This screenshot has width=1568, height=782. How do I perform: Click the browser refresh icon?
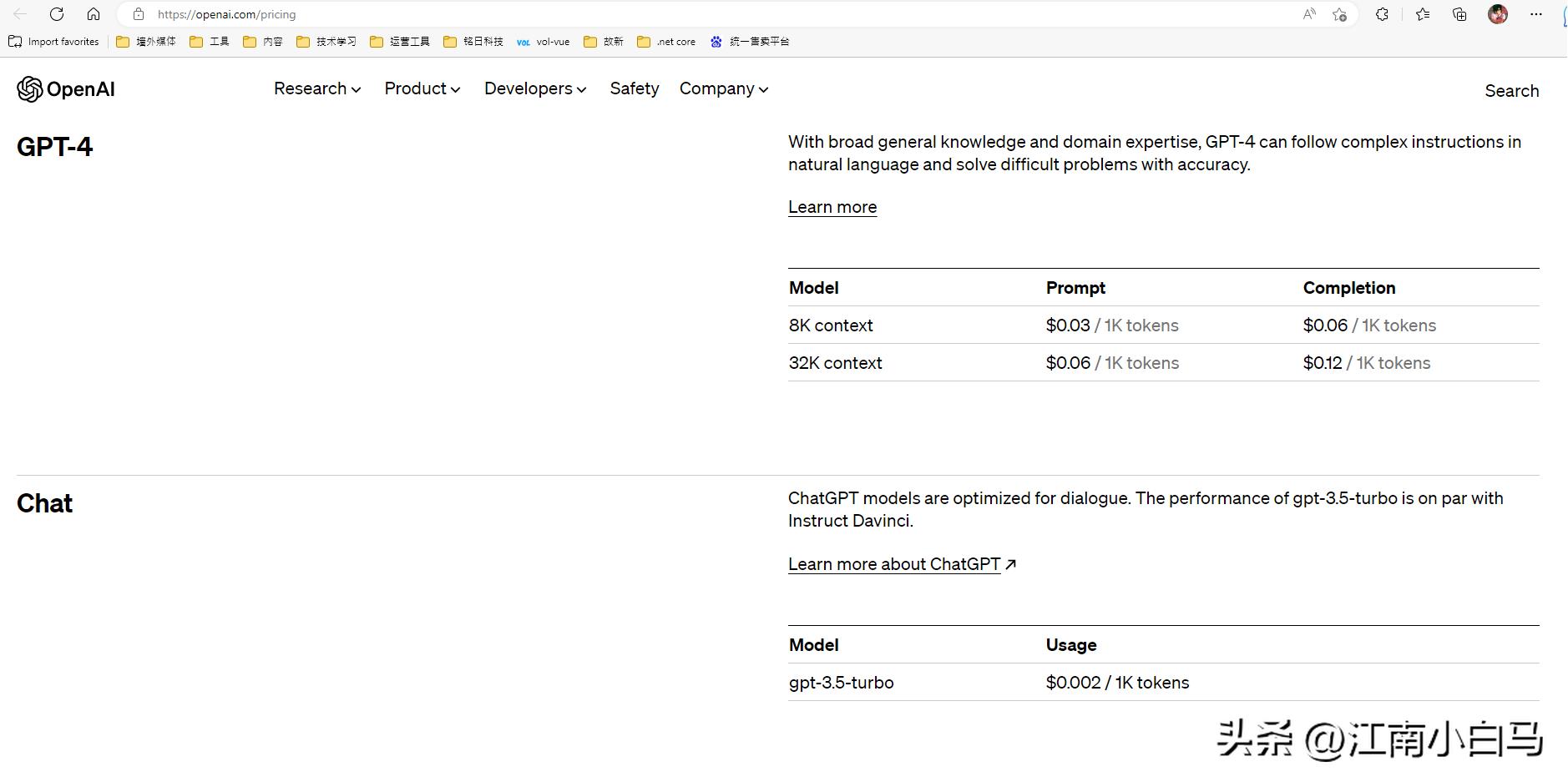(57, 14)
